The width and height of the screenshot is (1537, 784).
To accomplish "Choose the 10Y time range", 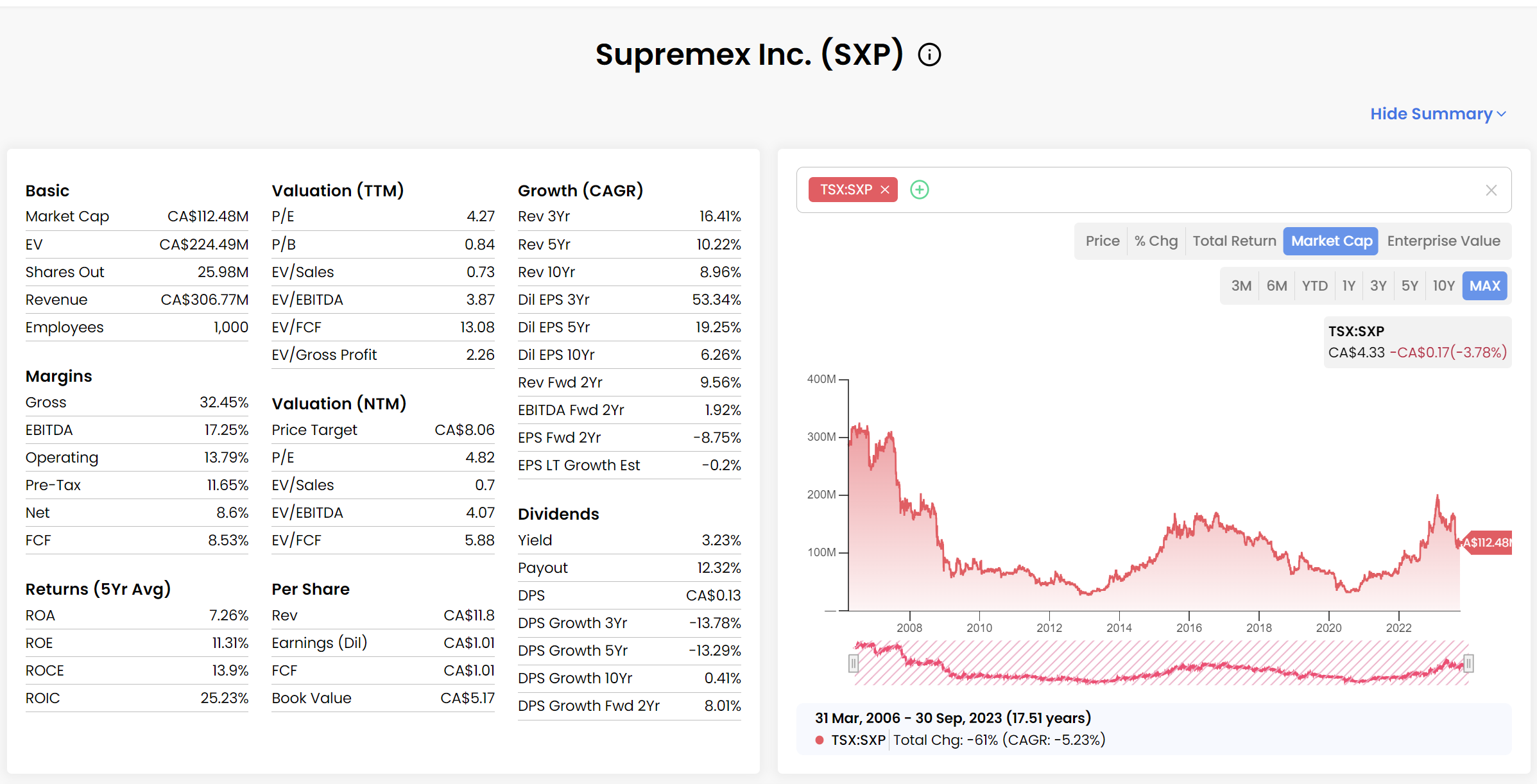I will [x=1443, y=286].
